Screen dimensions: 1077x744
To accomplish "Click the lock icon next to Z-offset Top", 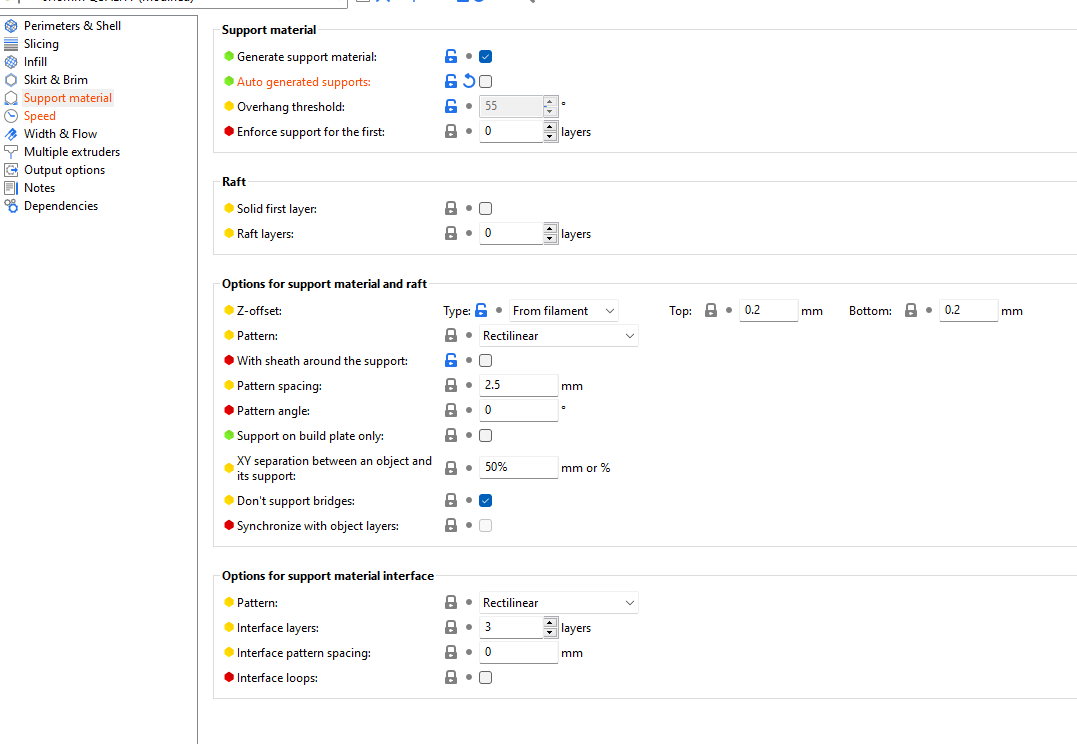I will click(711, 311).
